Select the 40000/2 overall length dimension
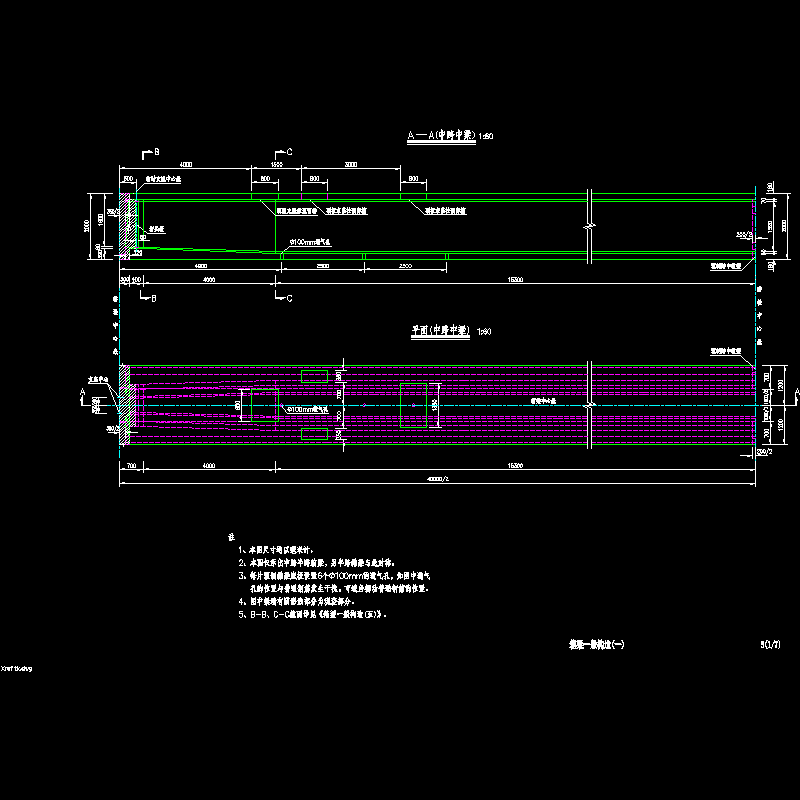Screen dimensions: 800x800 coord(438,479)
